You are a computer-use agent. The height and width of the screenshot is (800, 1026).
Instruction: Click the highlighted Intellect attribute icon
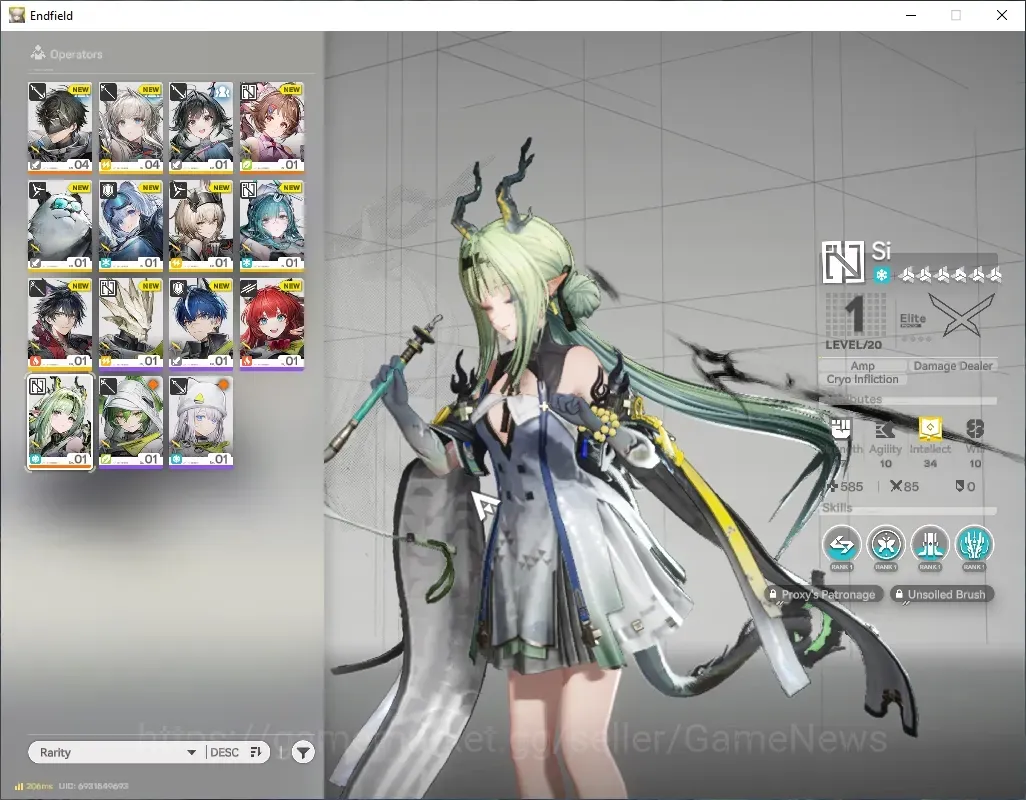[x=930, y=428]
